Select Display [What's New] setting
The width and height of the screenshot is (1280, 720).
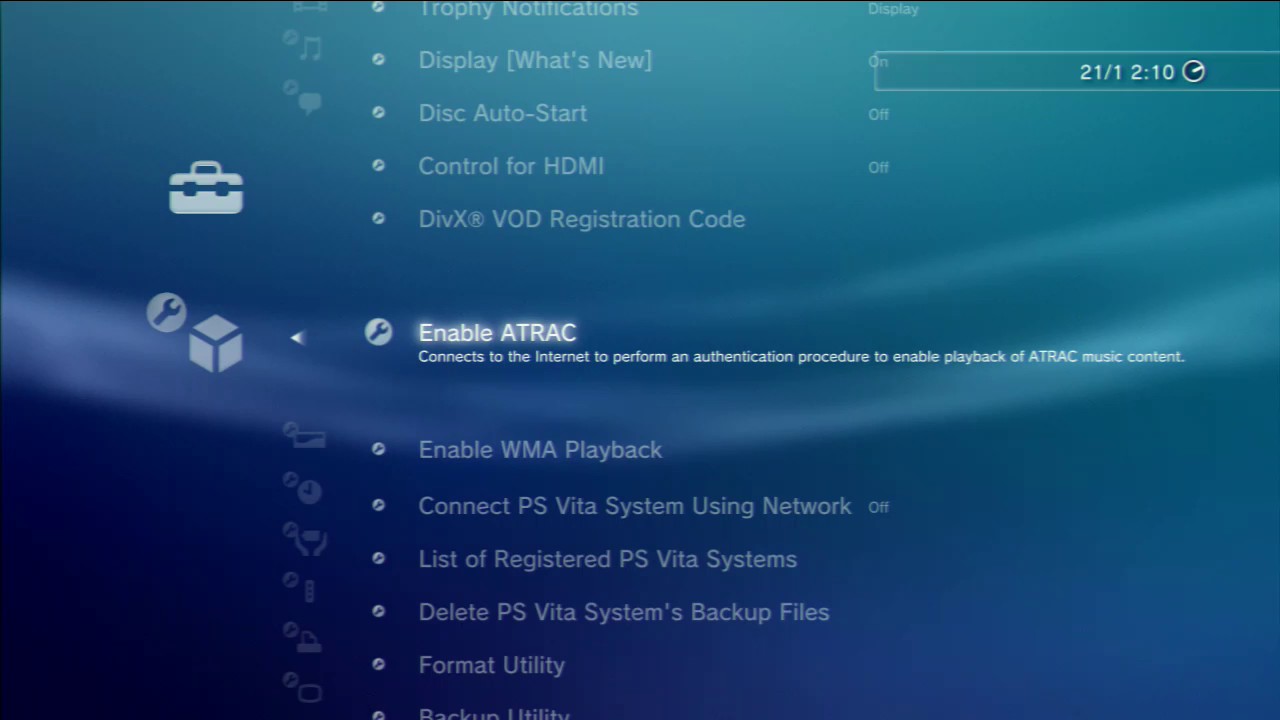pos(535,60)
